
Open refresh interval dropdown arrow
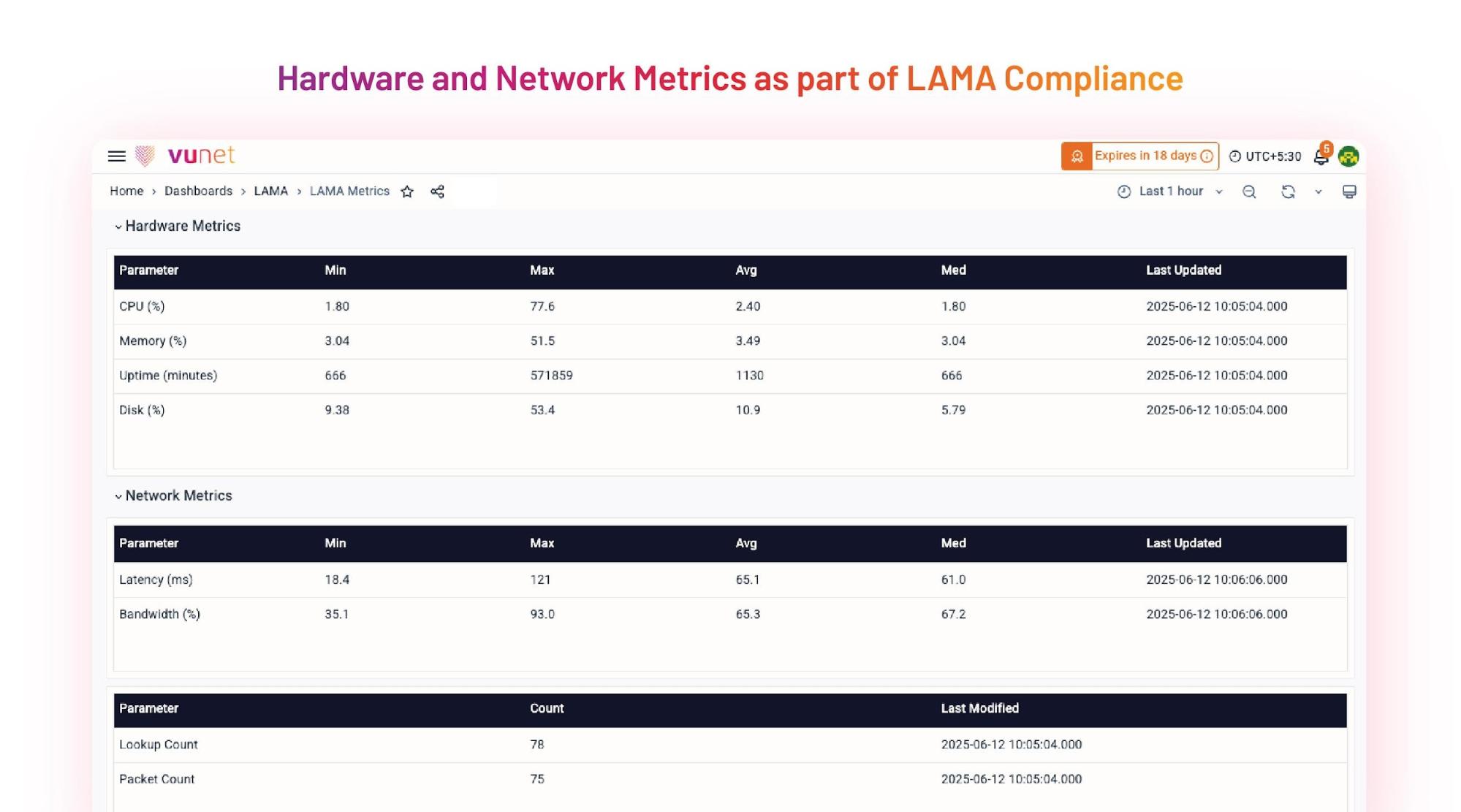click(x=1318, y=191)
